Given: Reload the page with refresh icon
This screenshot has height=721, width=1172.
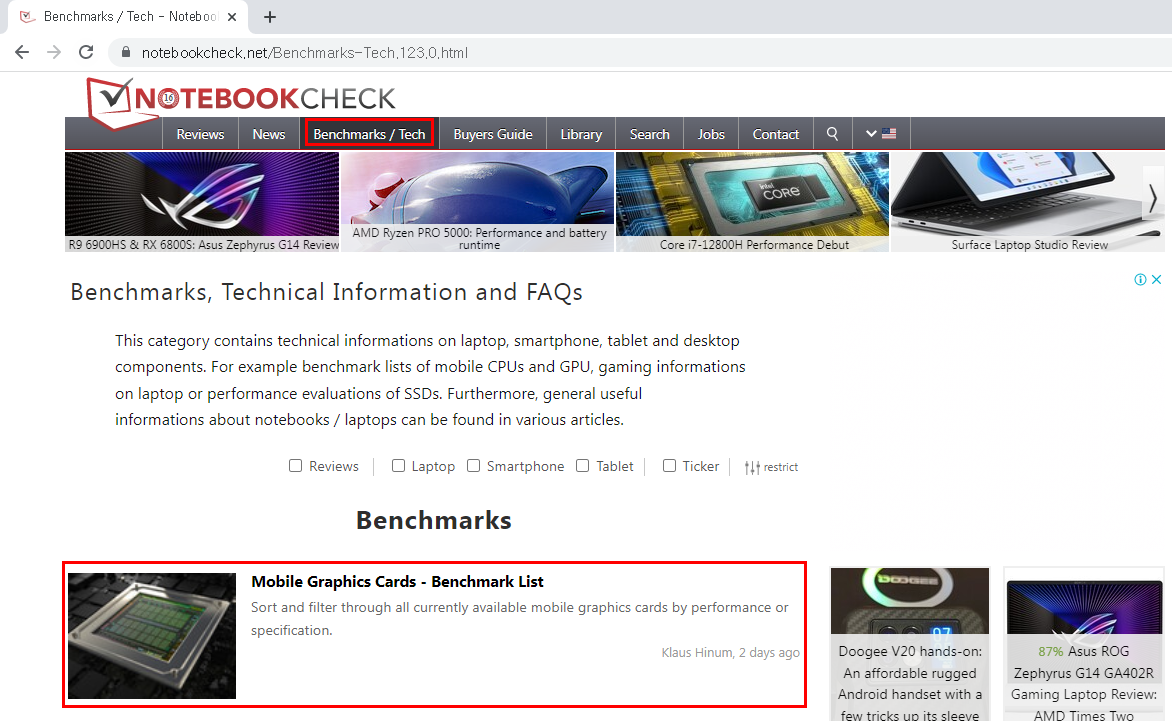Looking at the screenshot, I should point(86,52).
